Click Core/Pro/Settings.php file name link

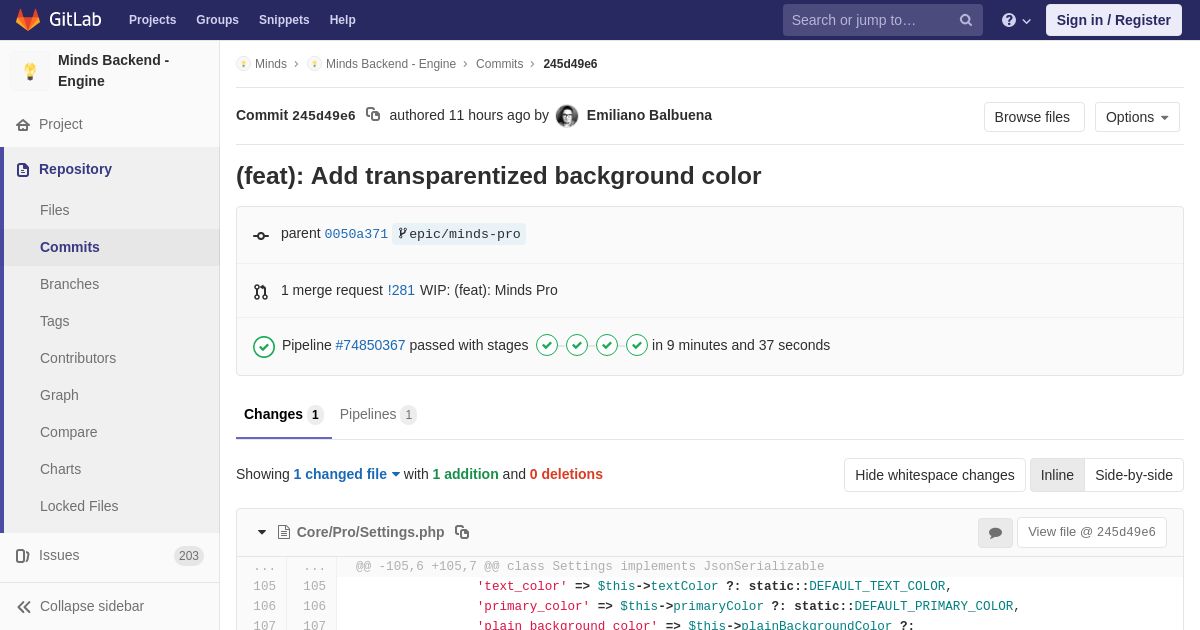(370, 532)
